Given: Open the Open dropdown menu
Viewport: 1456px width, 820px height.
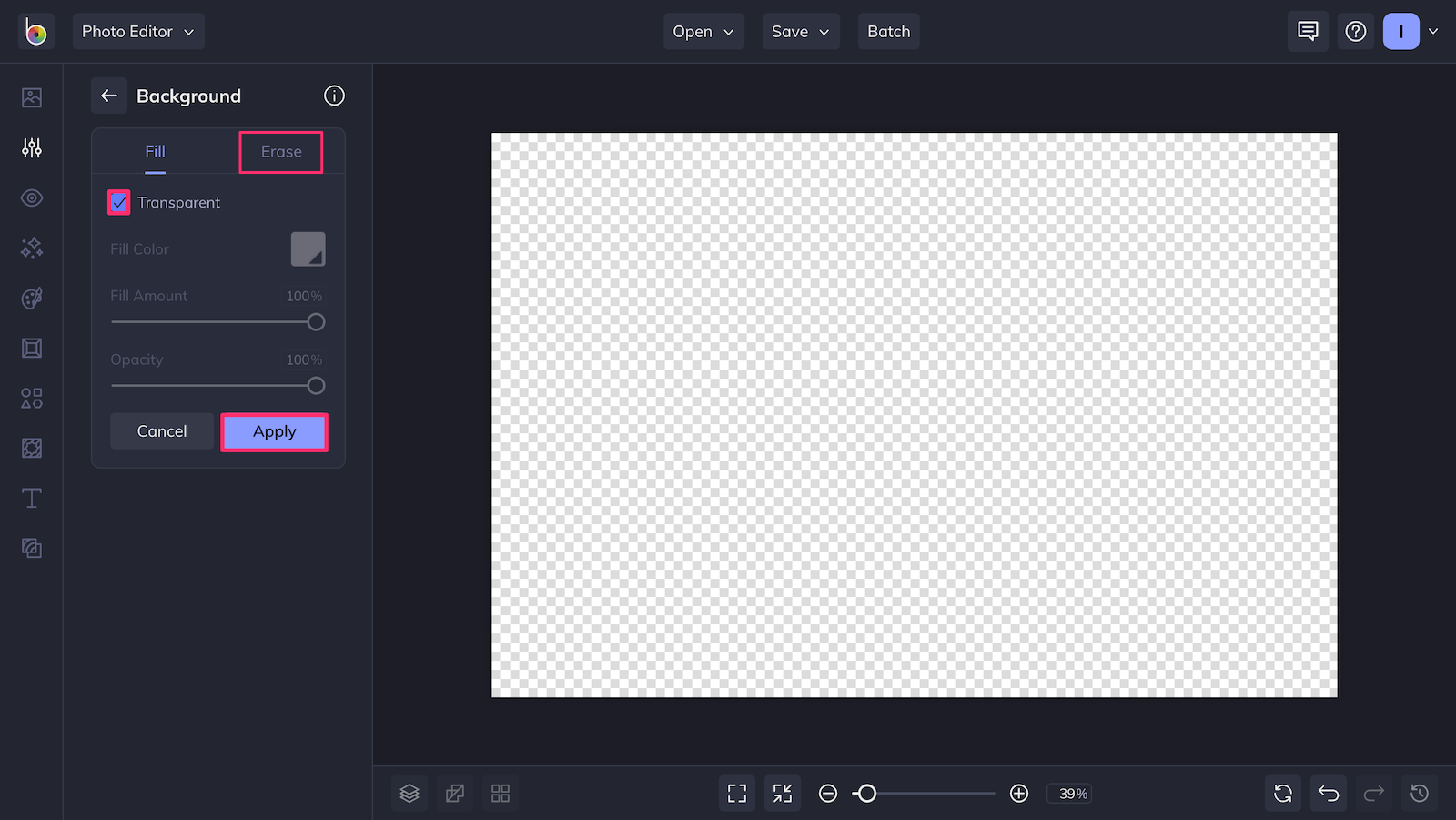Looking at the screenshot, I should (703, 31).
